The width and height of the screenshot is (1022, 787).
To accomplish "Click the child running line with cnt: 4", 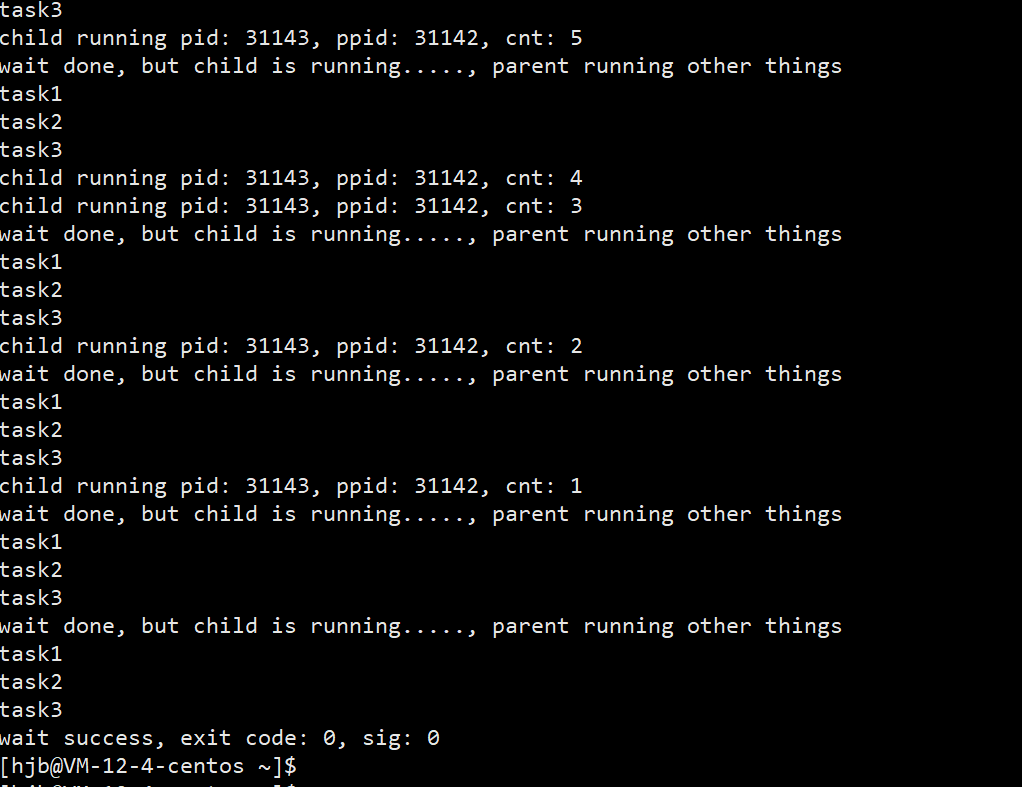I will (x=290, y=178).
